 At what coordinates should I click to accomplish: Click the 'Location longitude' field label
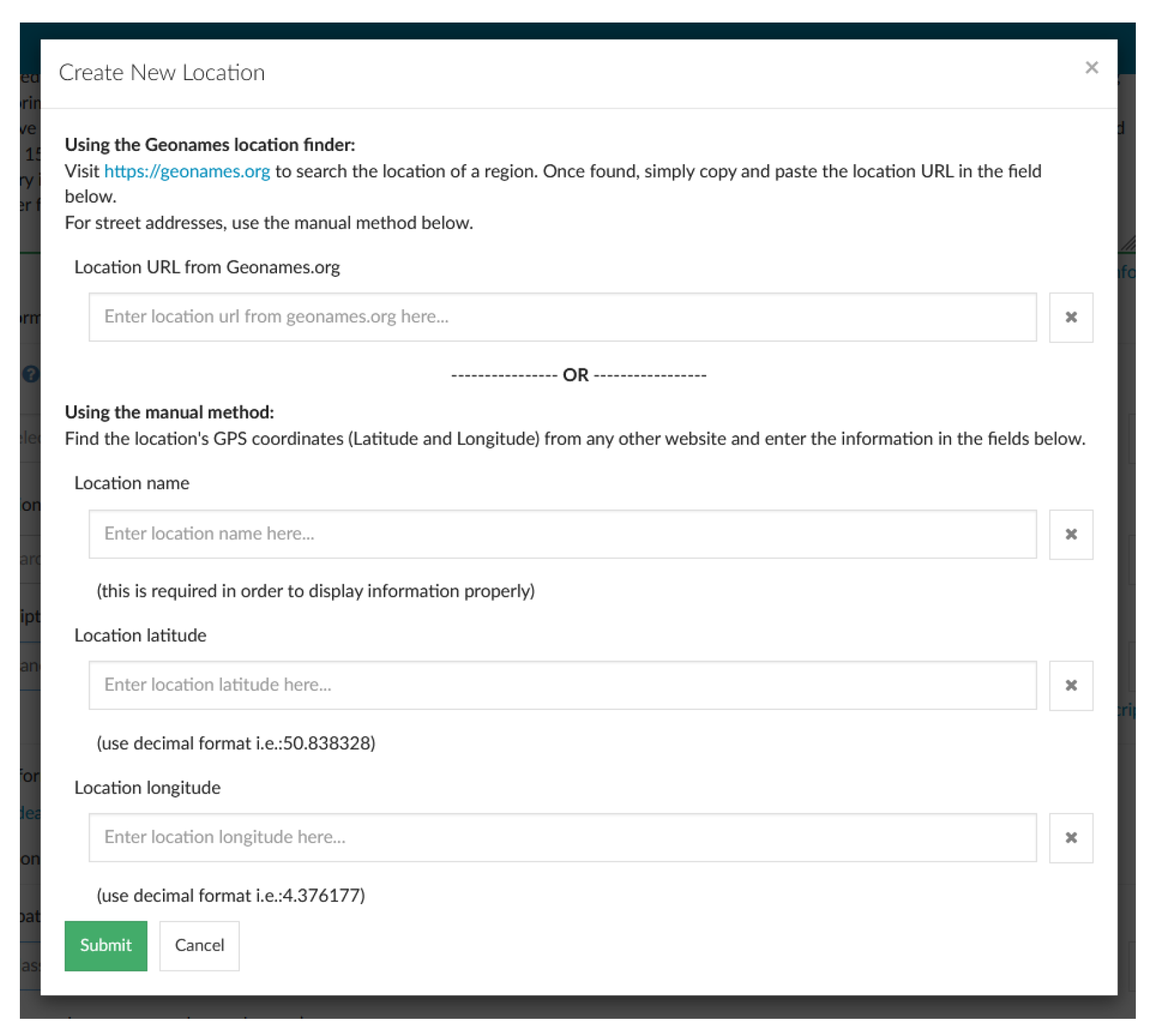pyautogui.click(x=147, y=788)
